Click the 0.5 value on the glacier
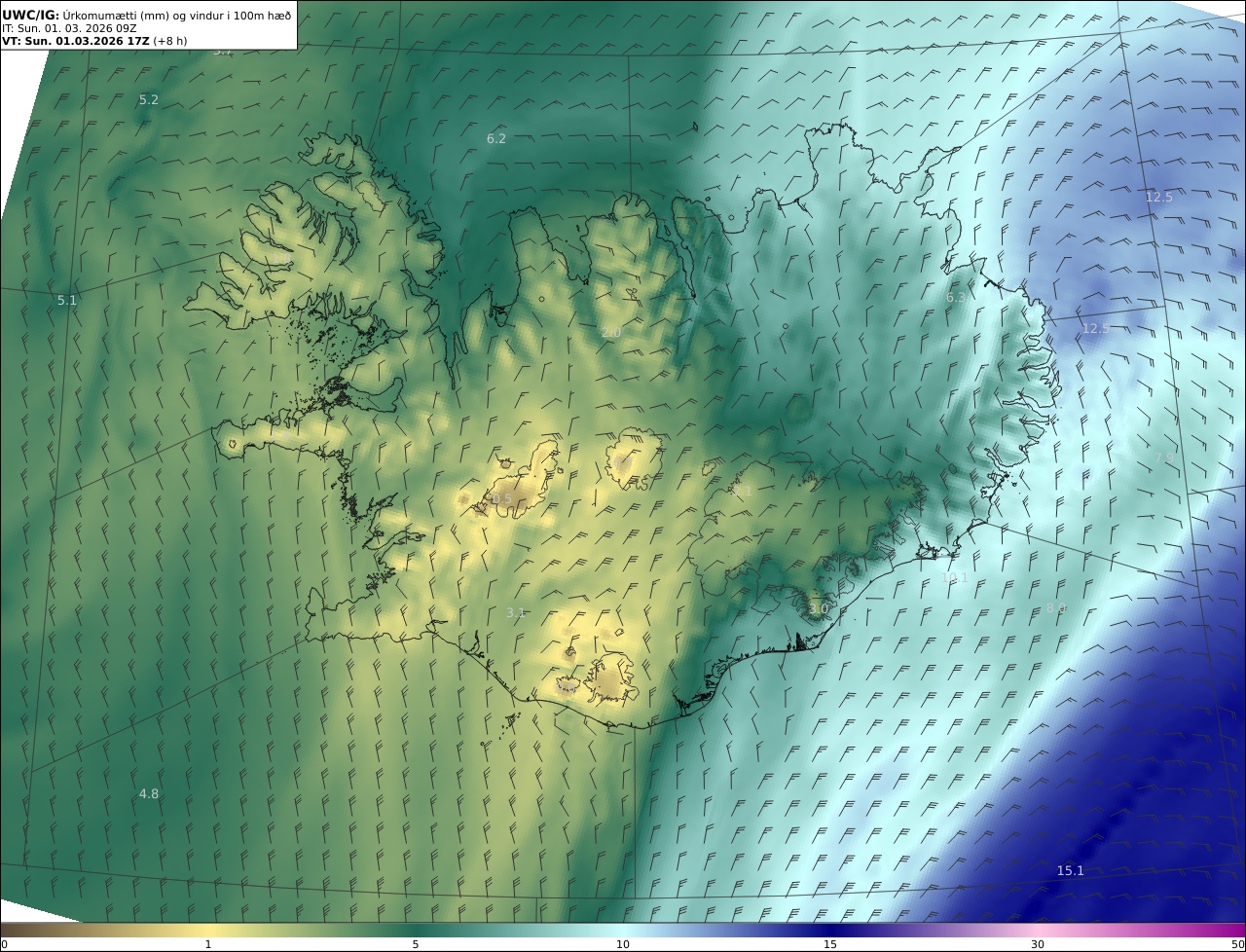1246x952 pixels. point(502,498)
